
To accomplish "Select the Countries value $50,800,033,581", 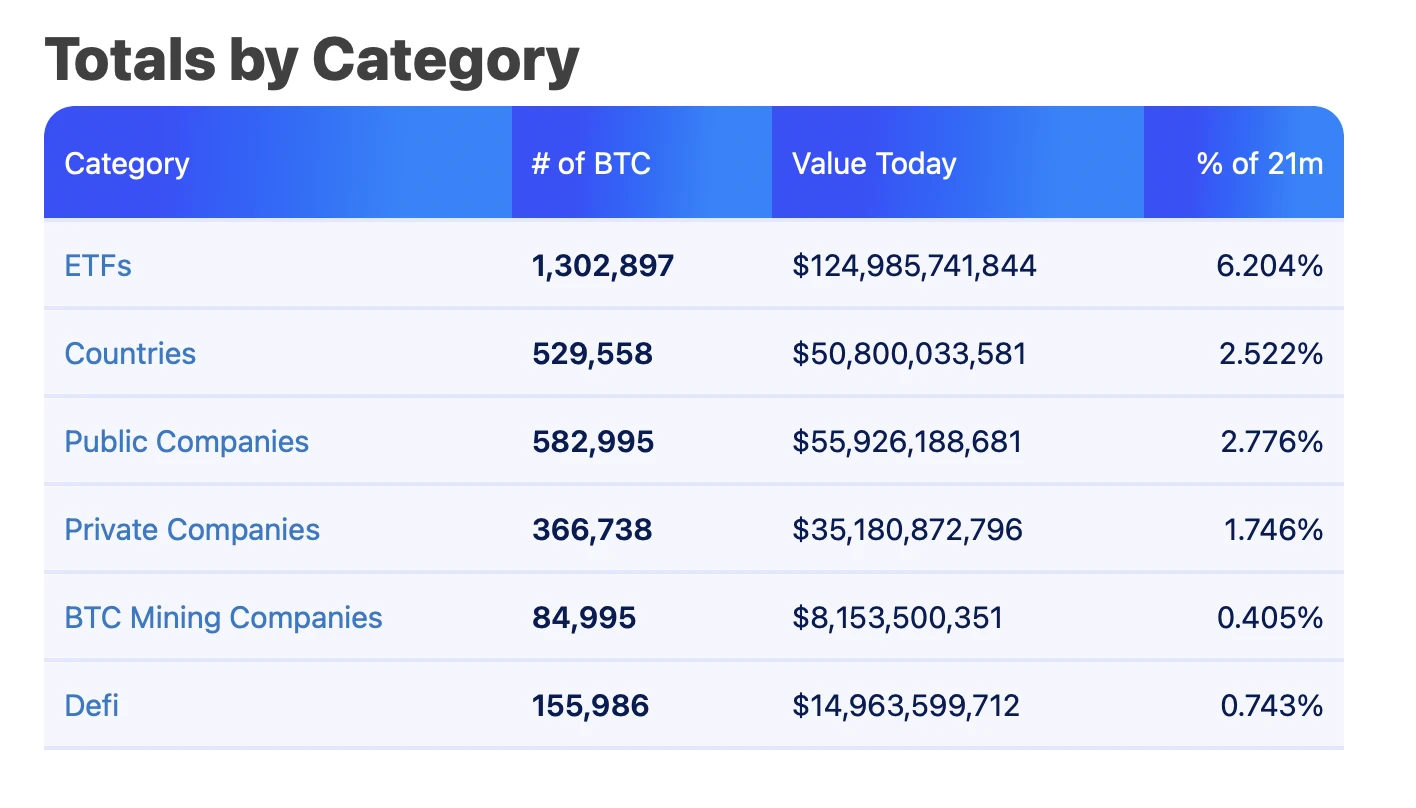I will (x=909, y=354).
